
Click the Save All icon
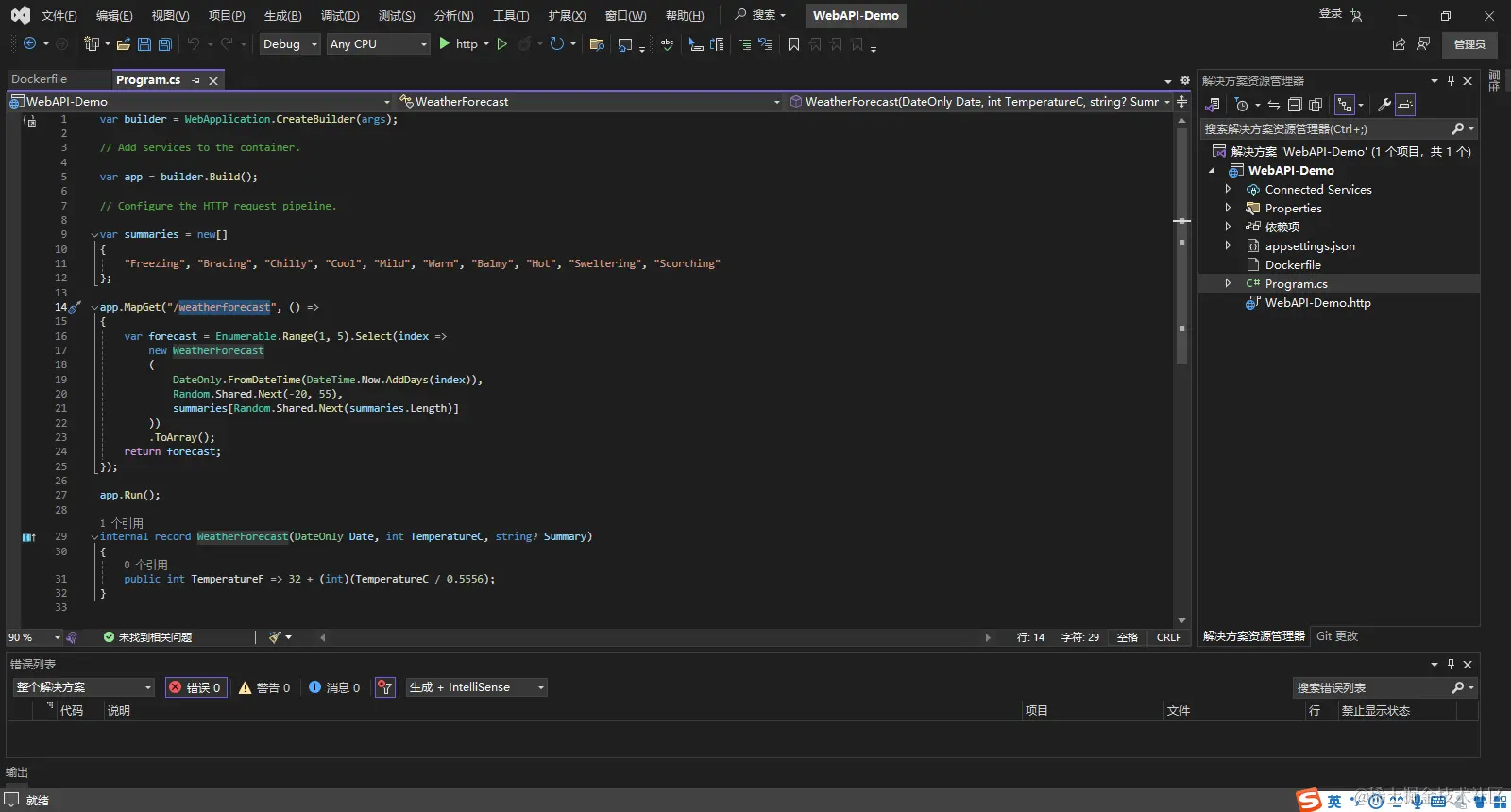(165, 43)
